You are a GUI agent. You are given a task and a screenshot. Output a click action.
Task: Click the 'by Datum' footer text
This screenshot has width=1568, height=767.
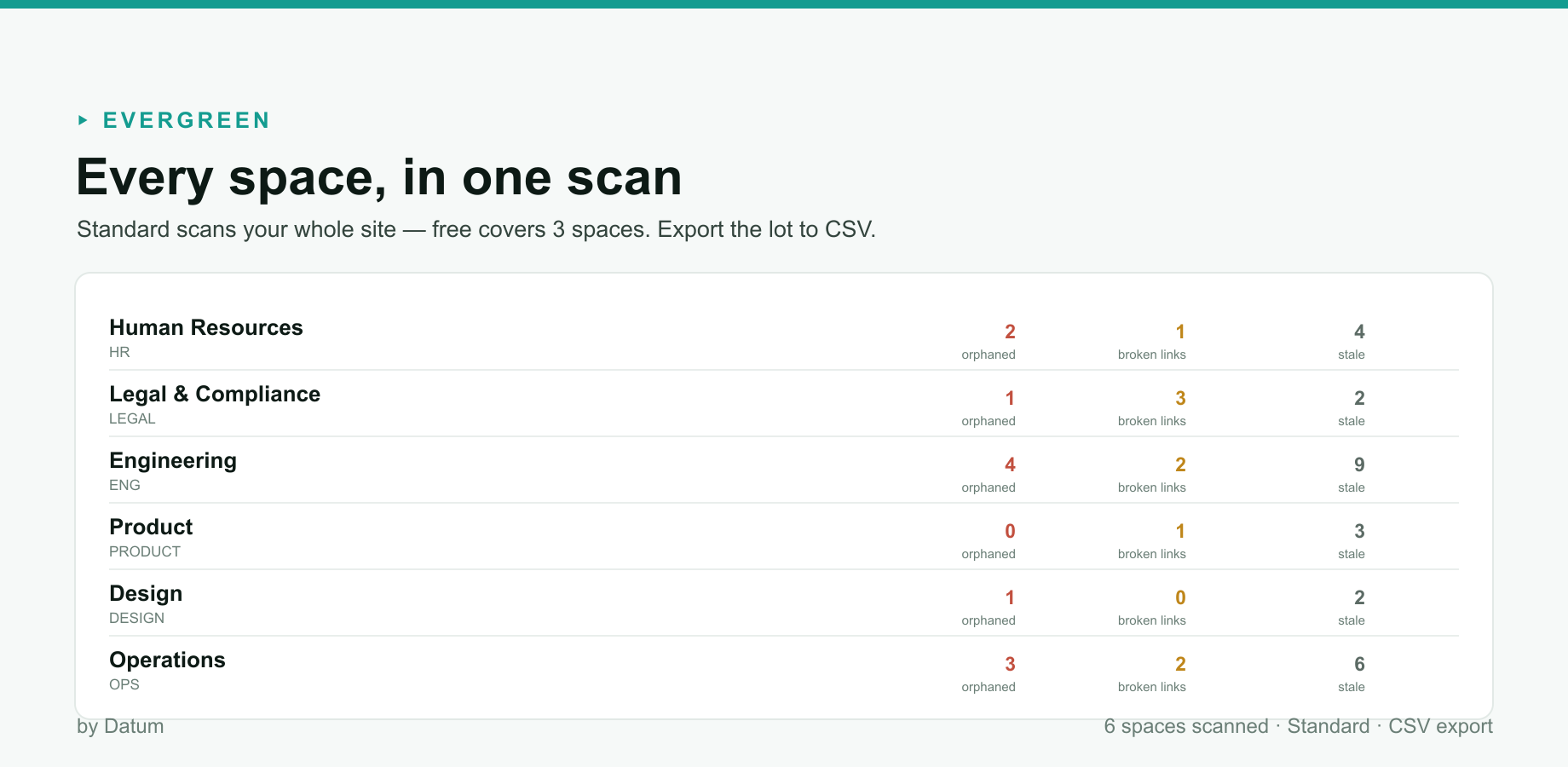click(120, 726)
